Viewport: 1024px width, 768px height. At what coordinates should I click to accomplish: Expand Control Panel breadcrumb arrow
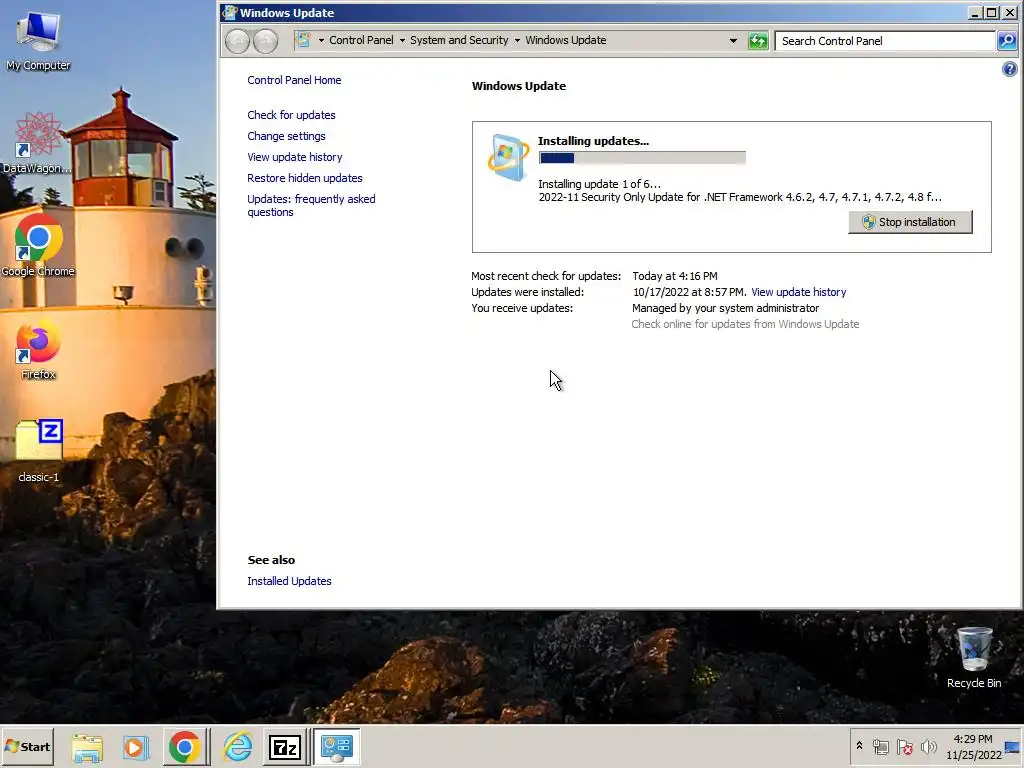(x=402, y=40)
